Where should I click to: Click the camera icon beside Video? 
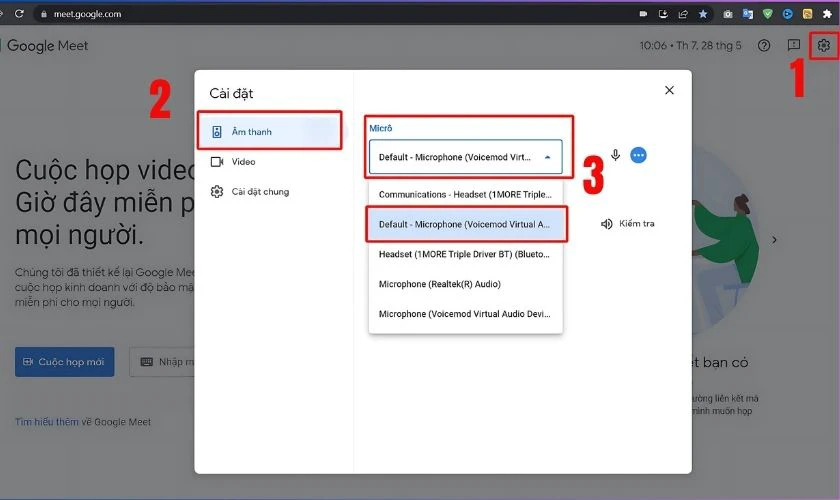point(216,161)
